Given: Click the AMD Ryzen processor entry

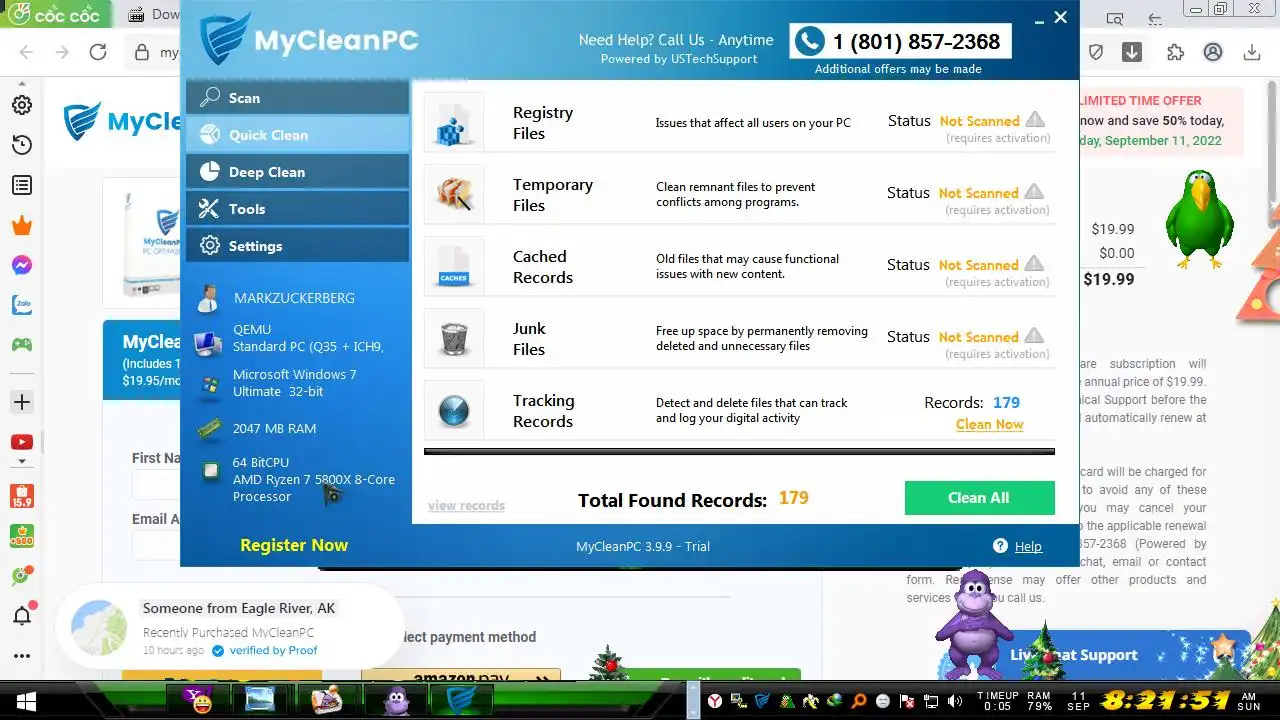Looking at the screenshot, I should [x=297, y=479].
